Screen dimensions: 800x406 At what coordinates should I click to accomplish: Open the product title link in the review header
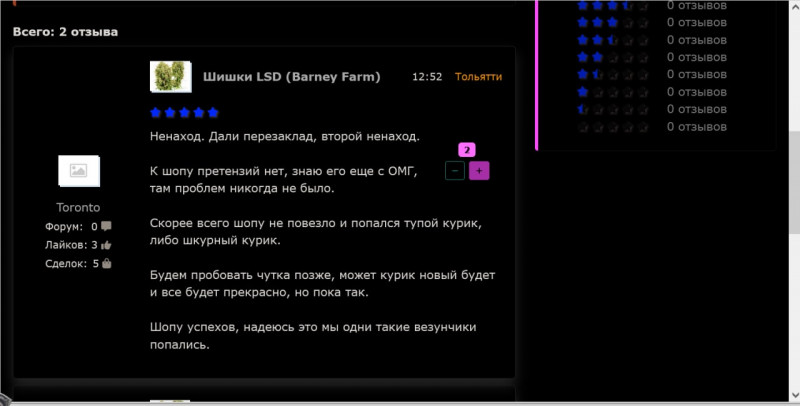tap(291, 76)
